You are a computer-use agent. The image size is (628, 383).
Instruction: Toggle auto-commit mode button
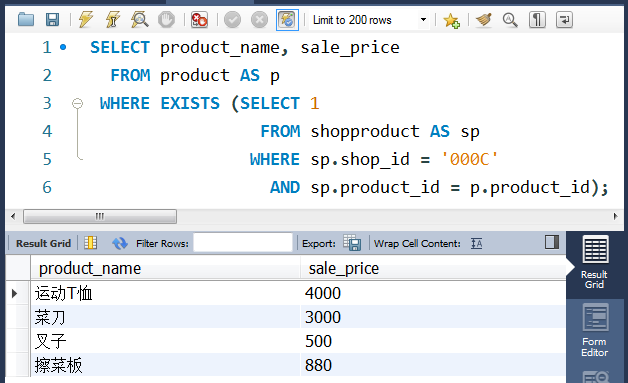pos(287,19)
